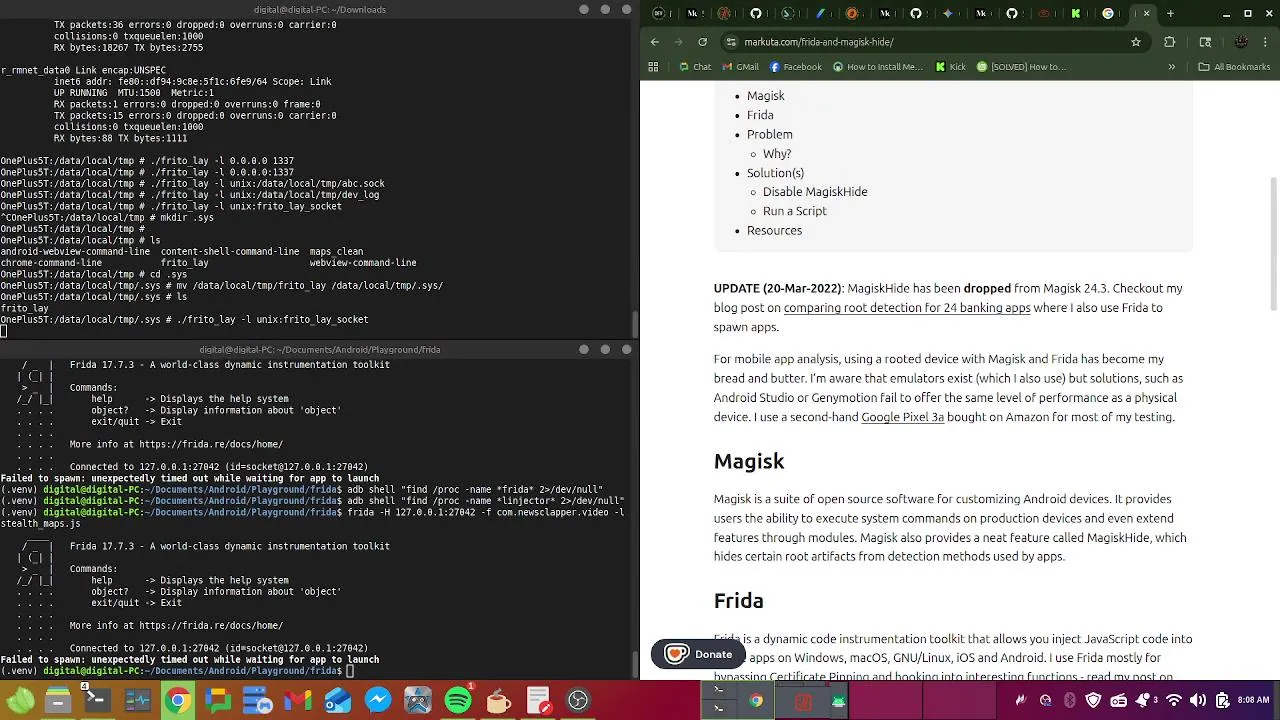1280x720 pixels.
Task: Switch to the Google tab in Chrome
Action: click(x=1108, y=14)
